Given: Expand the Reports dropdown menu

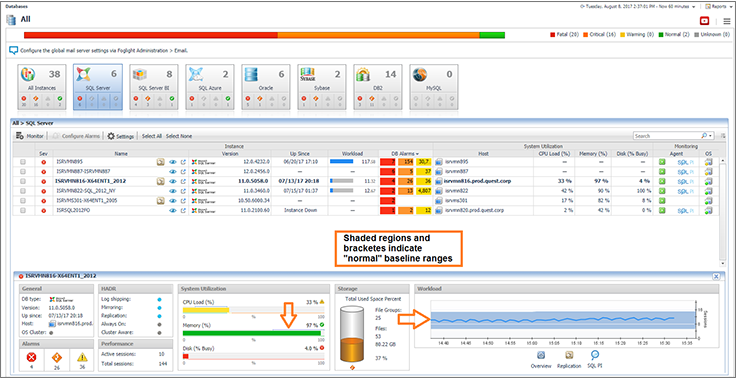Looking at the screenshot, I should click(719, 7).
